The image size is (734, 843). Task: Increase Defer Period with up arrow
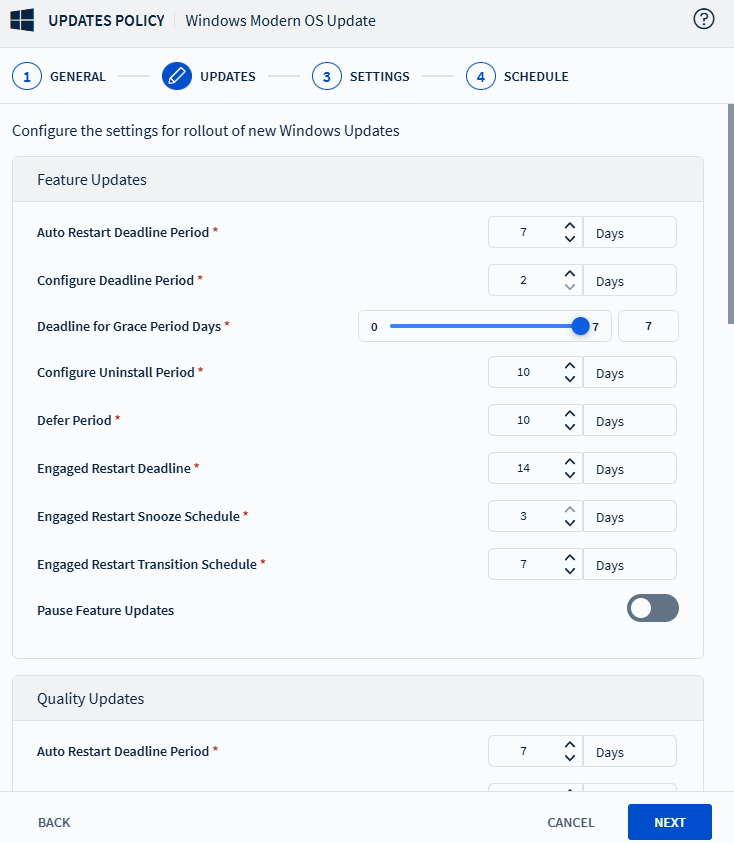point(570,414)
